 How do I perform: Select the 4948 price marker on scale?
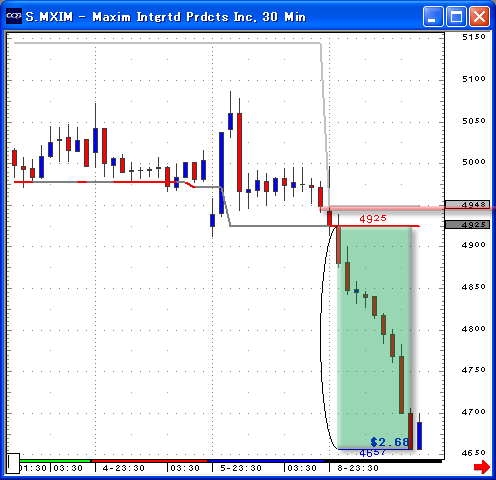tap(467, 204)
